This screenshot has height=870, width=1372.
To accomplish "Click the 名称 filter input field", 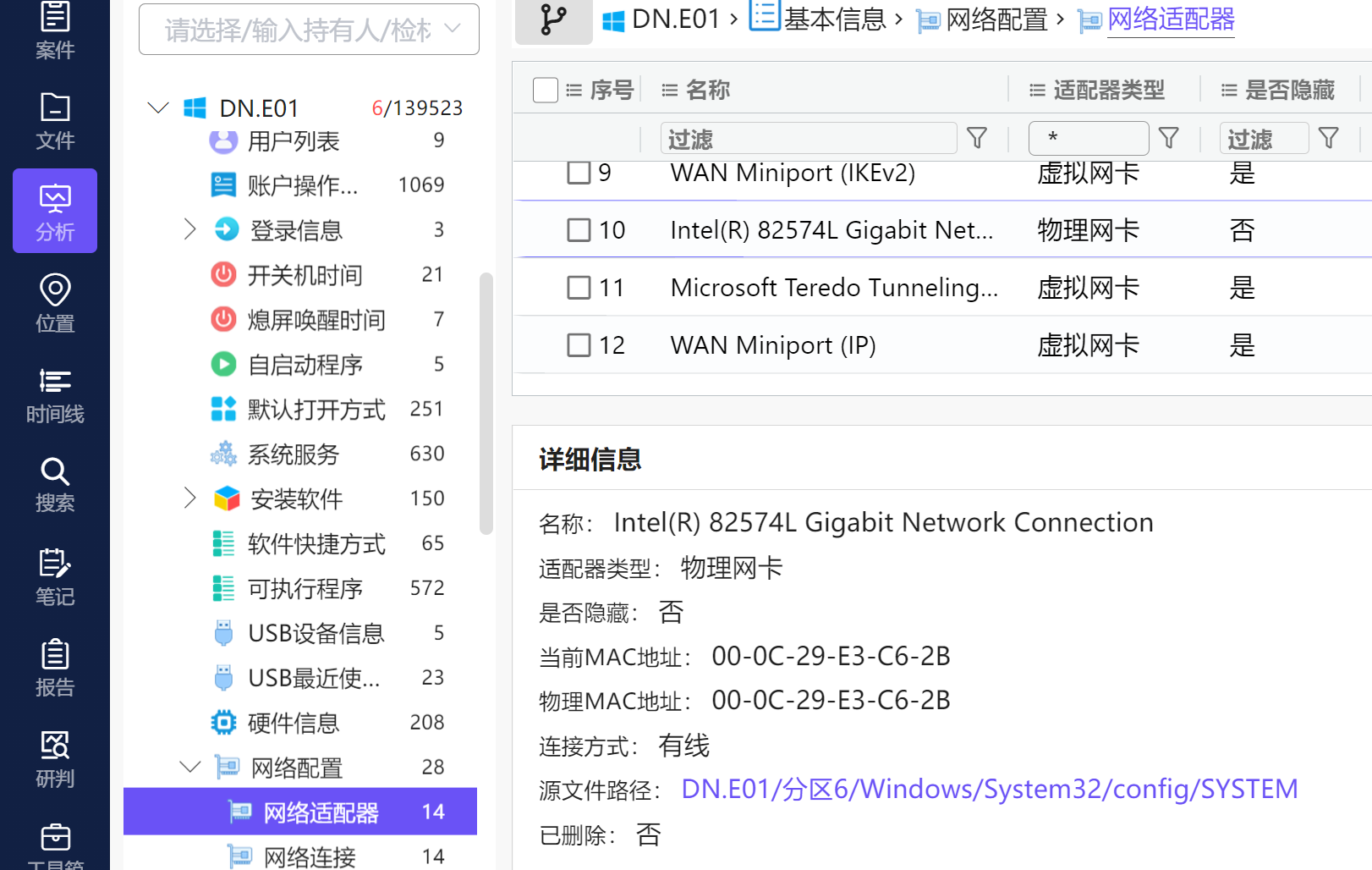I will tap(808, 139).
